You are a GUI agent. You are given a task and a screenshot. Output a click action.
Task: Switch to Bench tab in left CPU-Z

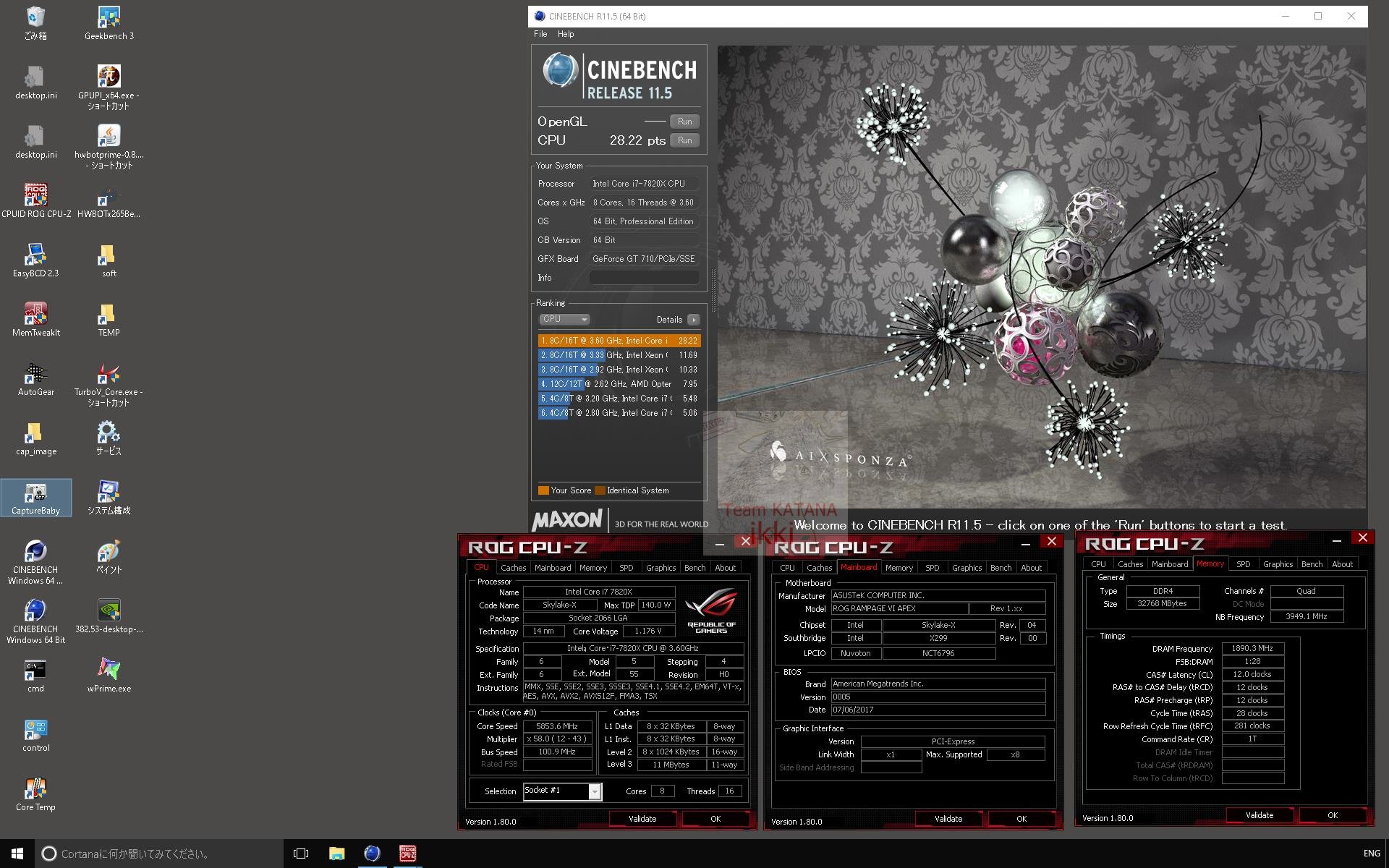pos(694,568)
